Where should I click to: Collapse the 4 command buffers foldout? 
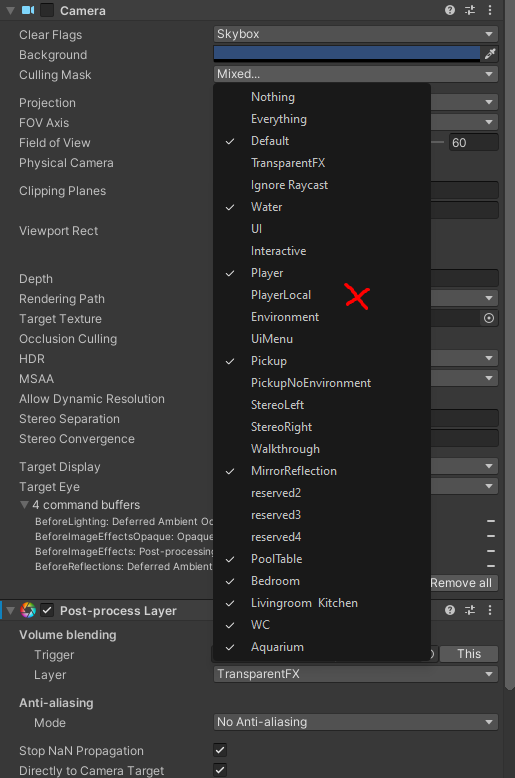[24, 505]
